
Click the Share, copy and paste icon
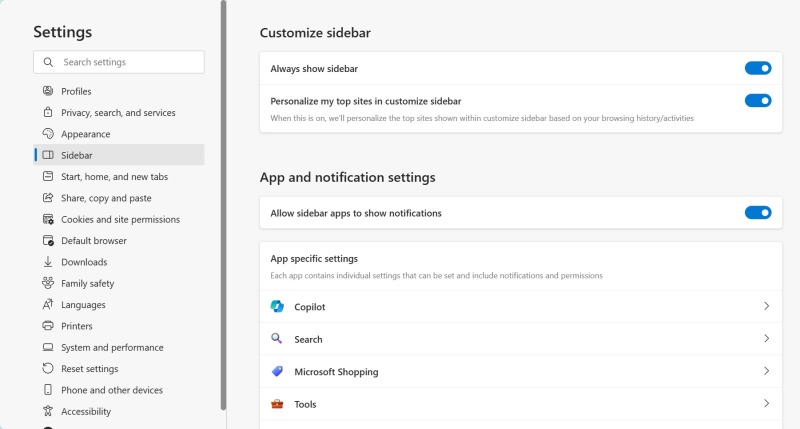click(x=48, y=198)
